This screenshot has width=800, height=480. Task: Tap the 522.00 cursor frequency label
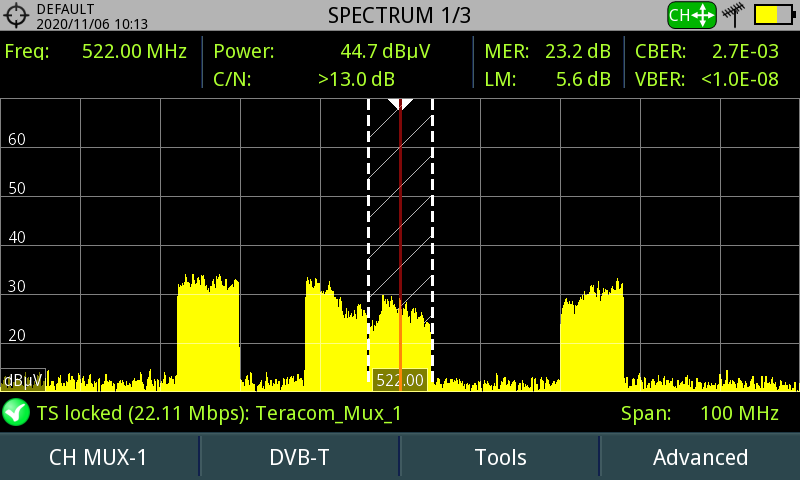click(400, 380)
